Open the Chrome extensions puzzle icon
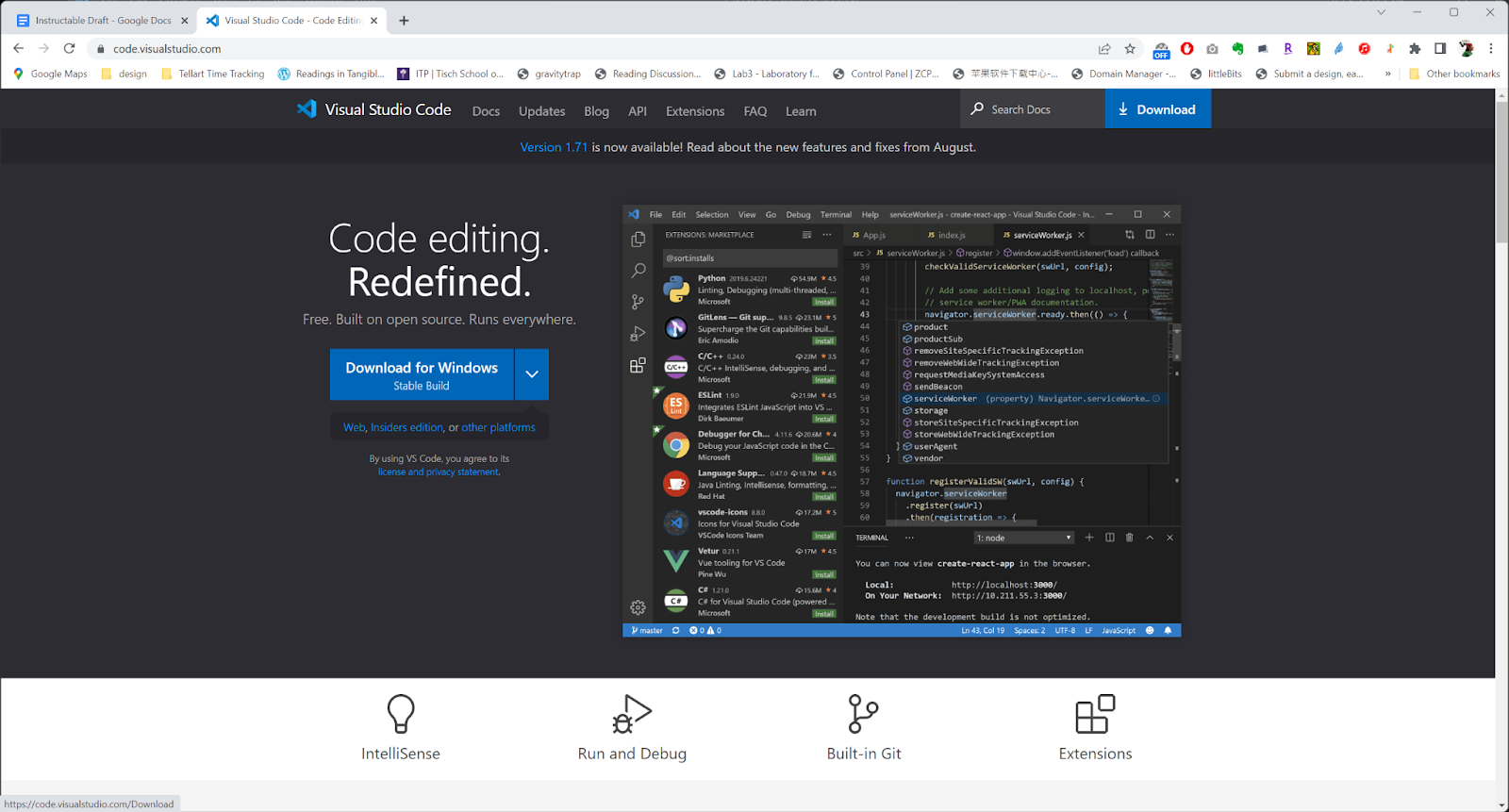The image size is (1509, 812). click(x=1415, y=49)
